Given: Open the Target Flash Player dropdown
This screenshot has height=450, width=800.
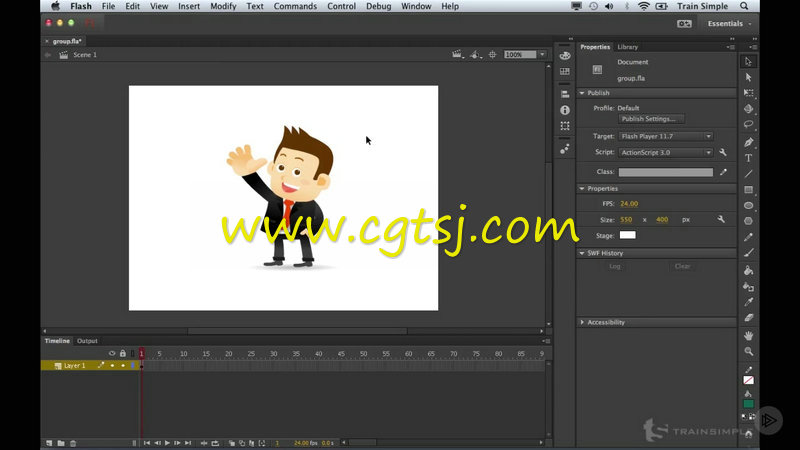Looking at the screenshot, I should [x=665, y=136].
